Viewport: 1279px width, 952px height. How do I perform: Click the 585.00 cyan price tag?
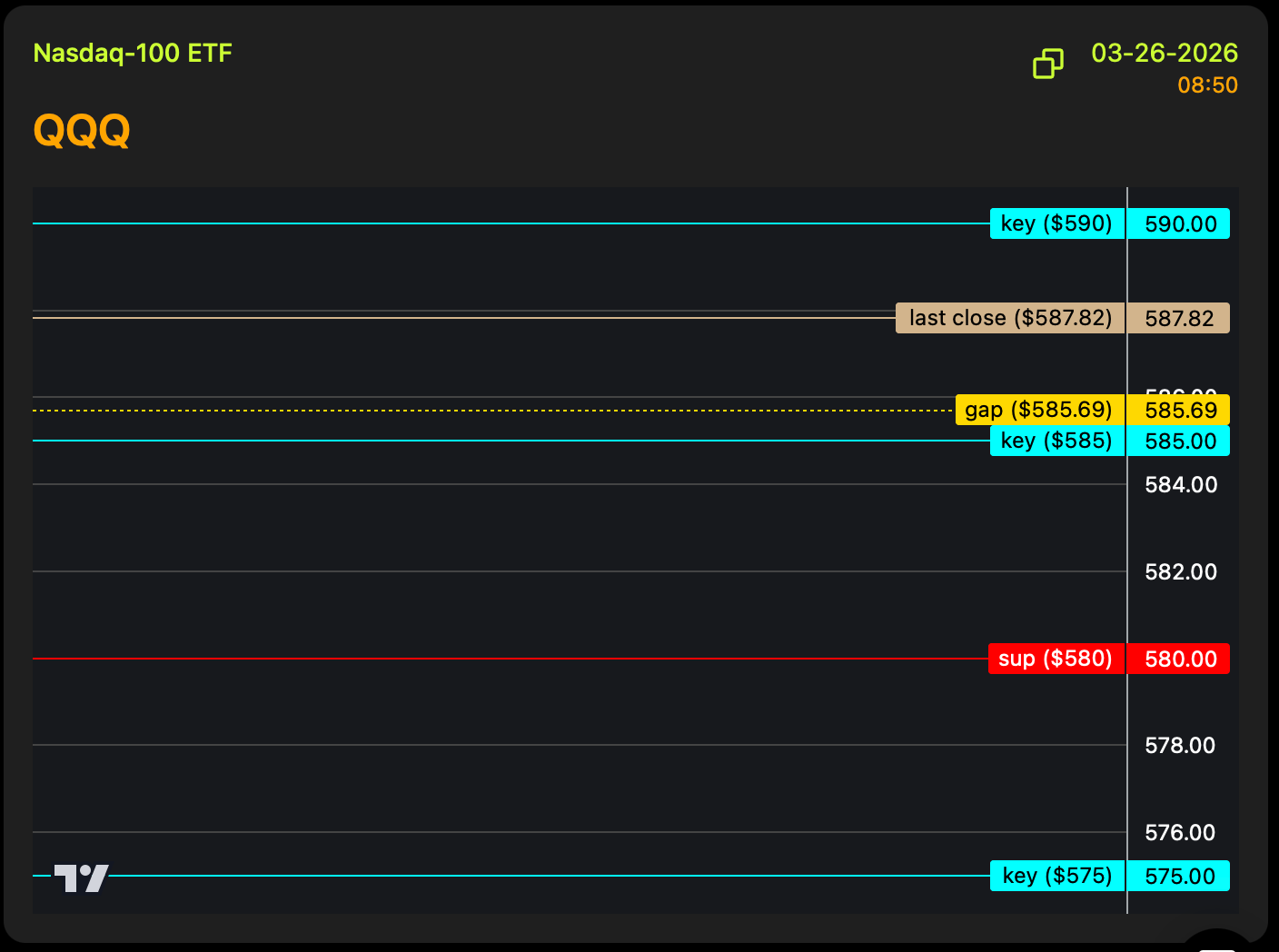click(1179, 441)
